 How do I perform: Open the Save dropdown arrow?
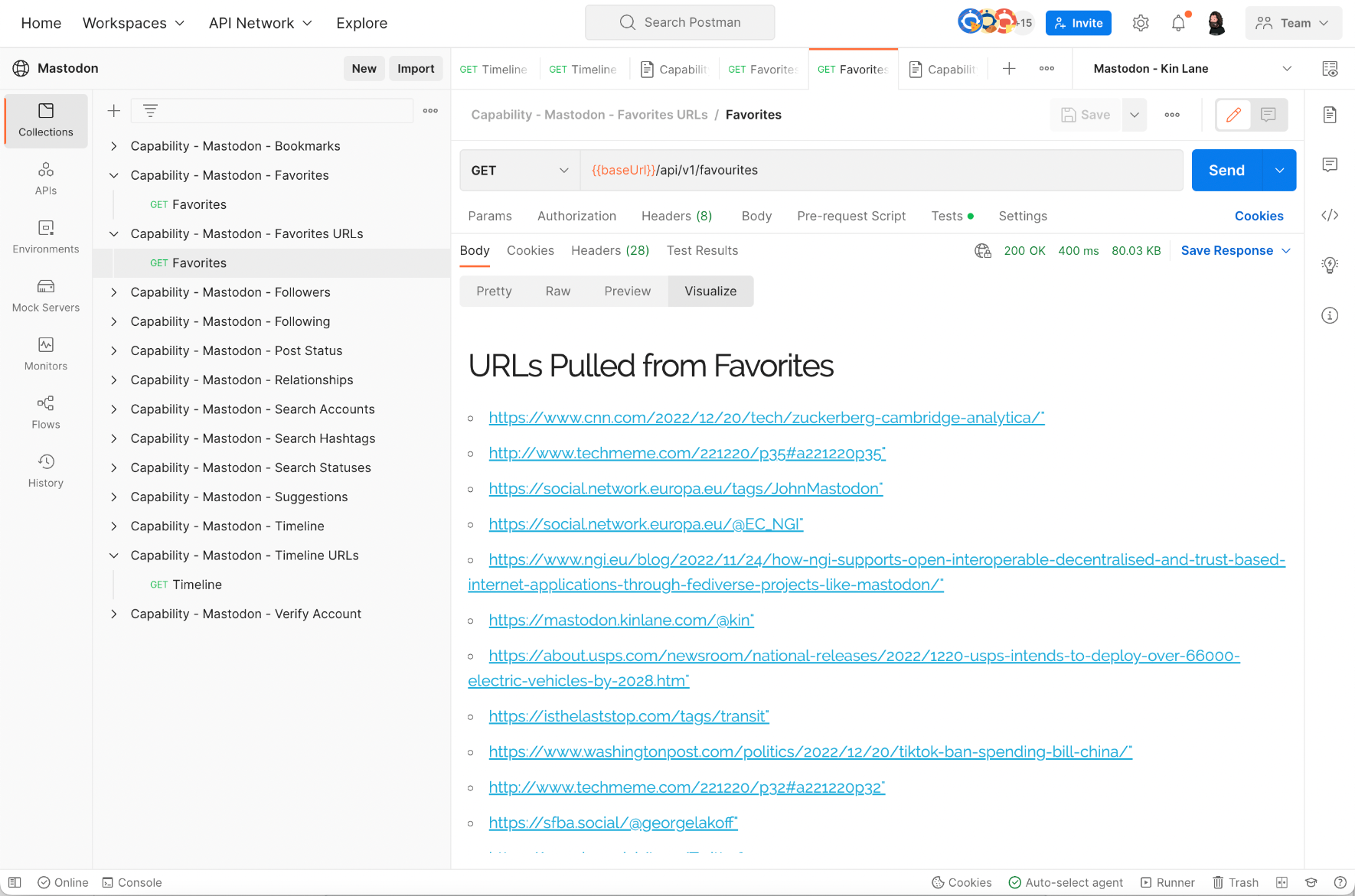1135,115
